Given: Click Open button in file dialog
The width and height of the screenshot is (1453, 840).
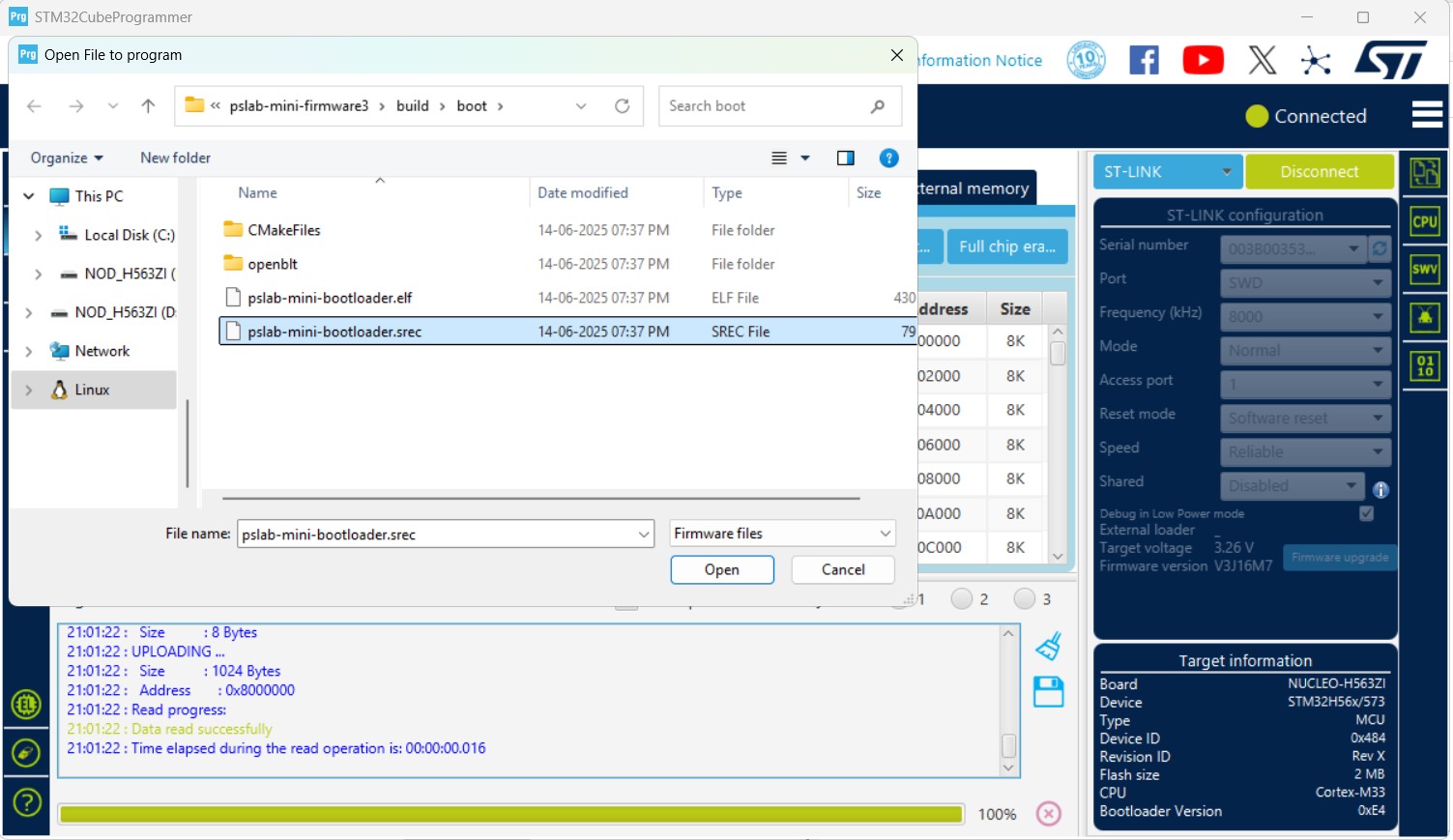Looking at the screenshot, I should click(722, 569).
